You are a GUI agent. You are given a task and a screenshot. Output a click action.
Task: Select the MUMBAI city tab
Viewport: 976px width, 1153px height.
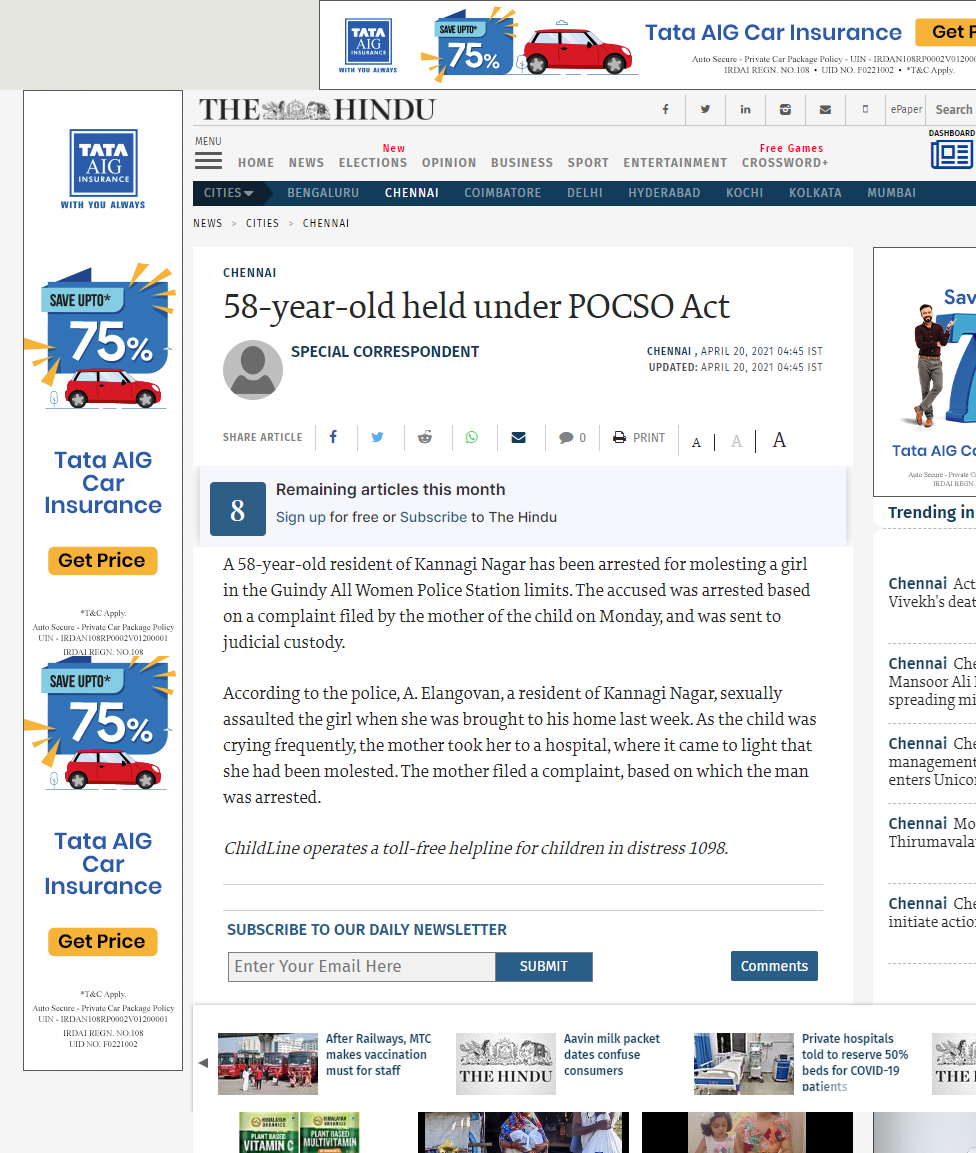[x=891, y=193]
